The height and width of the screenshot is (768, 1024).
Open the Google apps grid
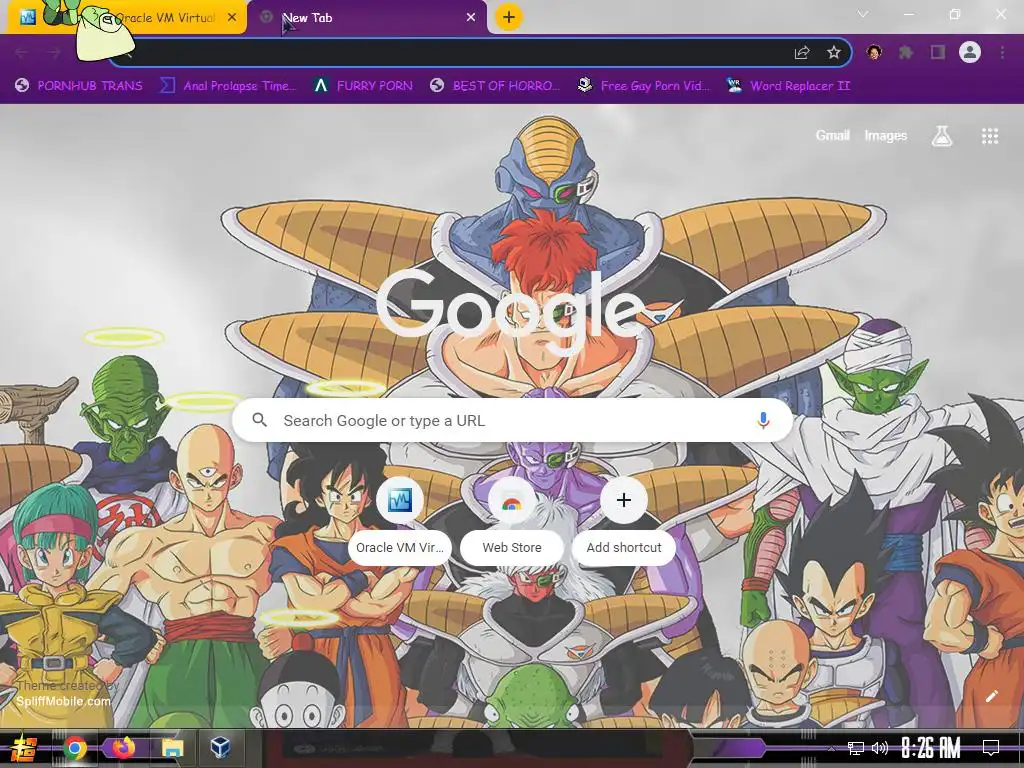coord(990,136)
